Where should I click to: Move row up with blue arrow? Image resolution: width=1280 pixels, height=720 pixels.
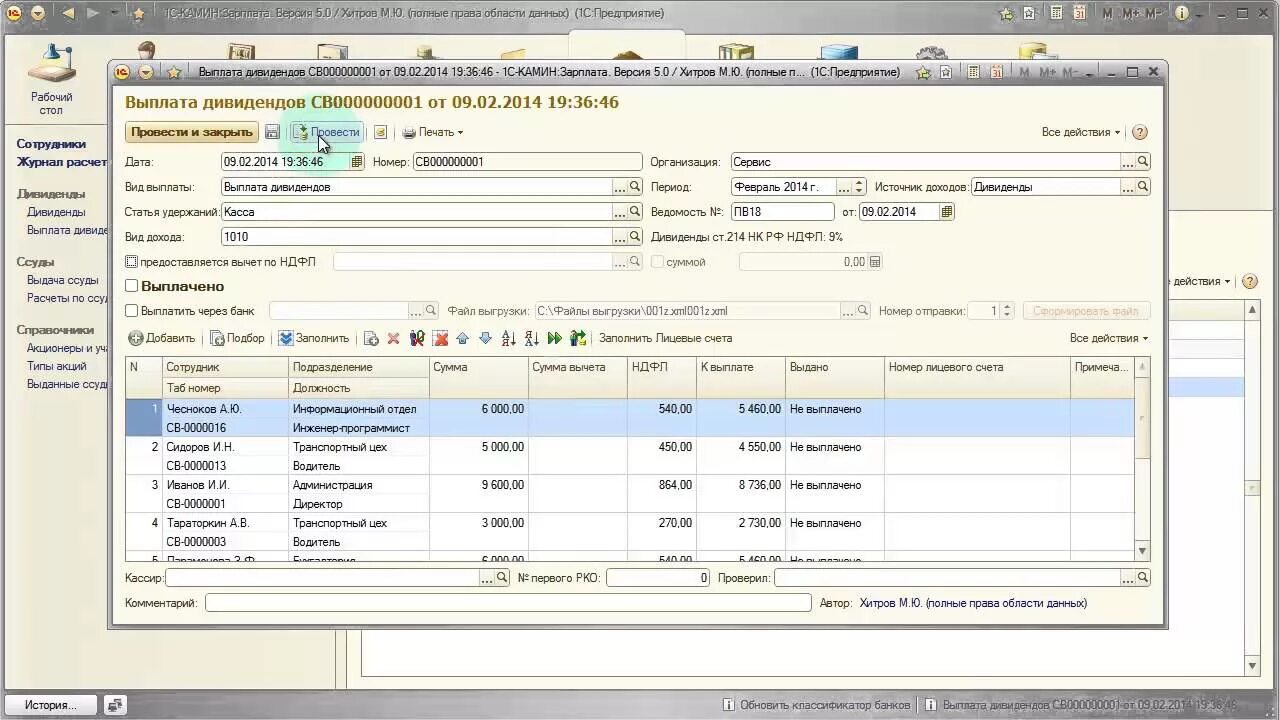[x=462, y=339]
